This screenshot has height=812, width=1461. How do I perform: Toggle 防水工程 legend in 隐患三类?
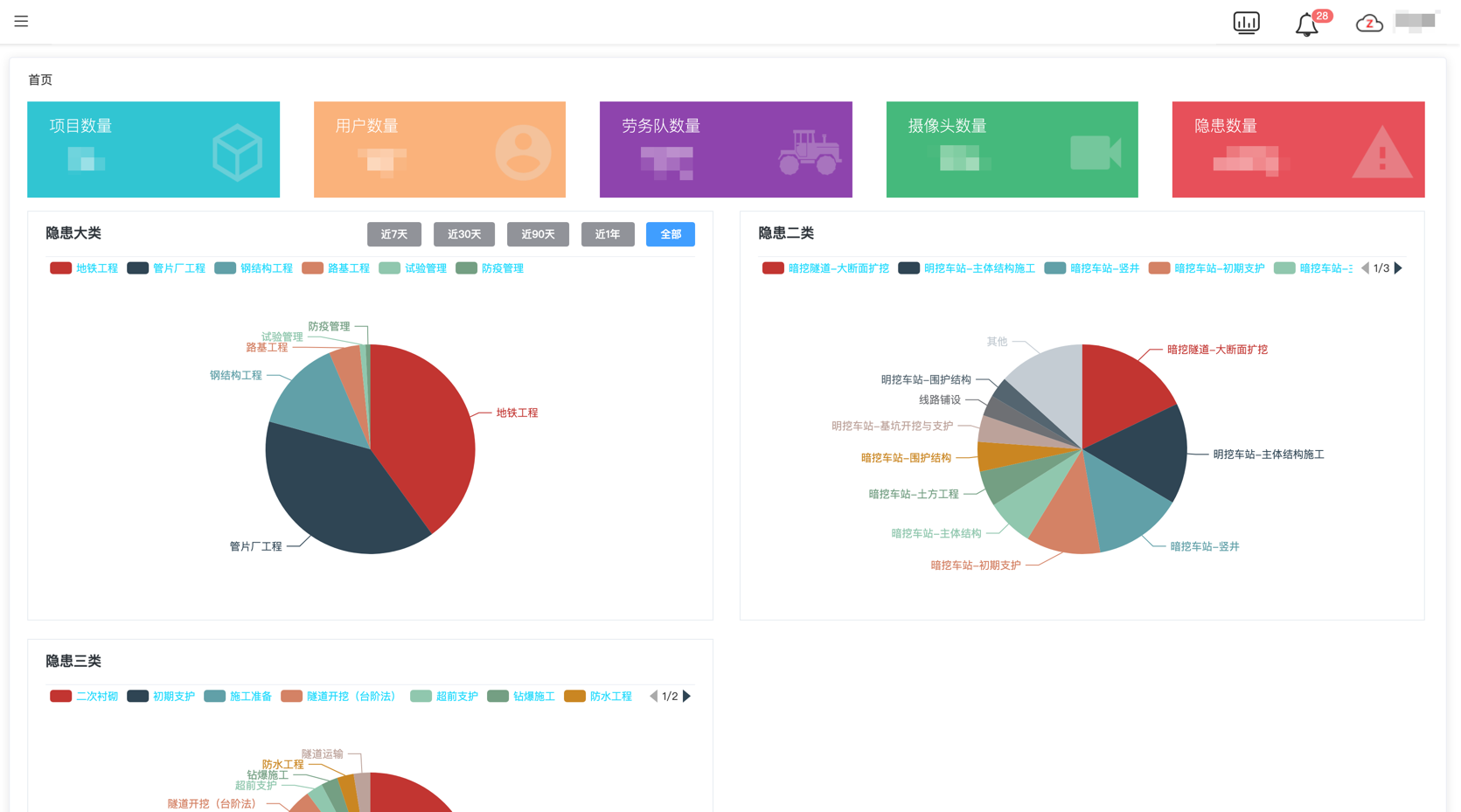coord(598,697)
